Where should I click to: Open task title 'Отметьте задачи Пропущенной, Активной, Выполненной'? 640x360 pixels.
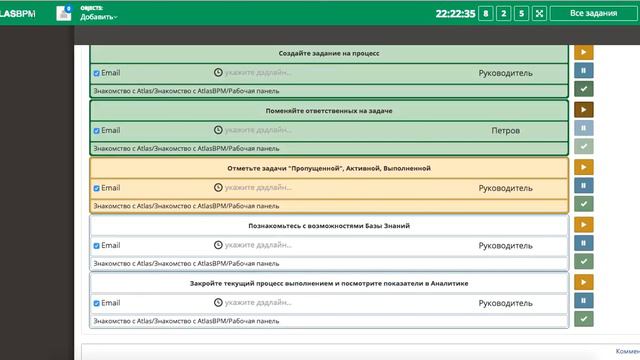point(329,169)
